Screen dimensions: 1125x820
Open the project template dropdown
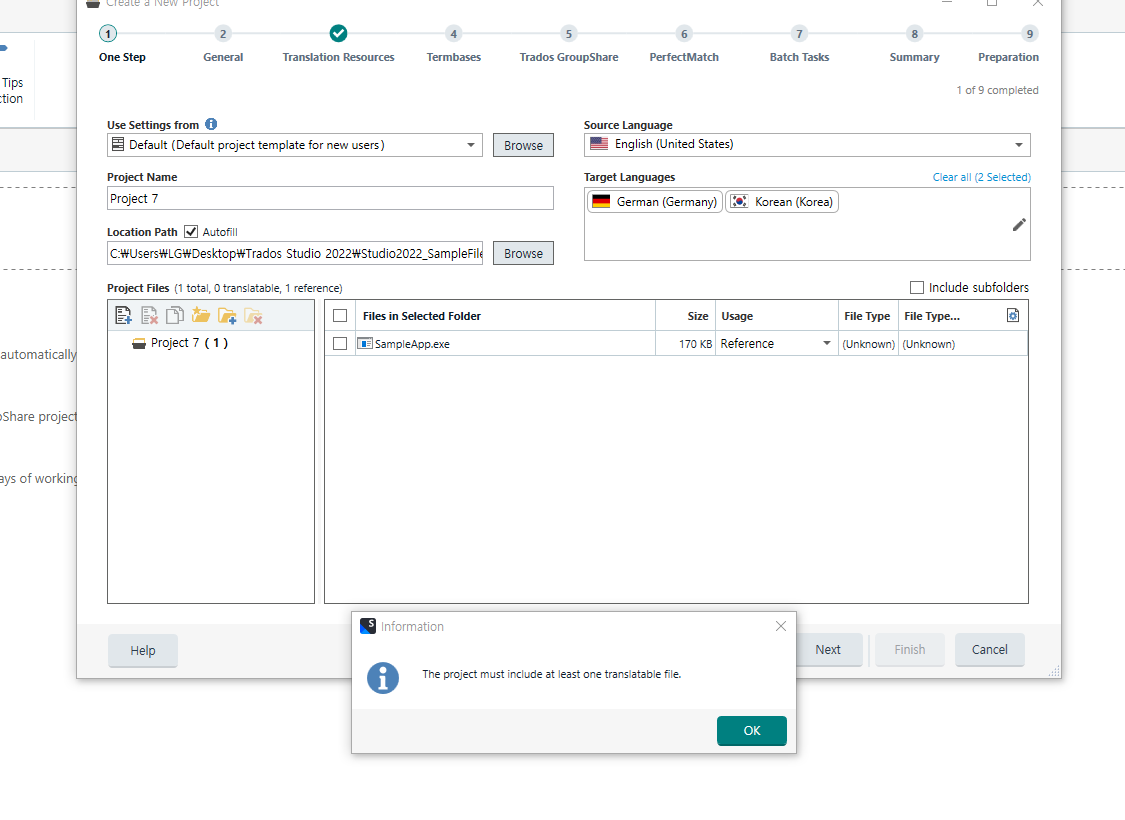coord(471,145)
